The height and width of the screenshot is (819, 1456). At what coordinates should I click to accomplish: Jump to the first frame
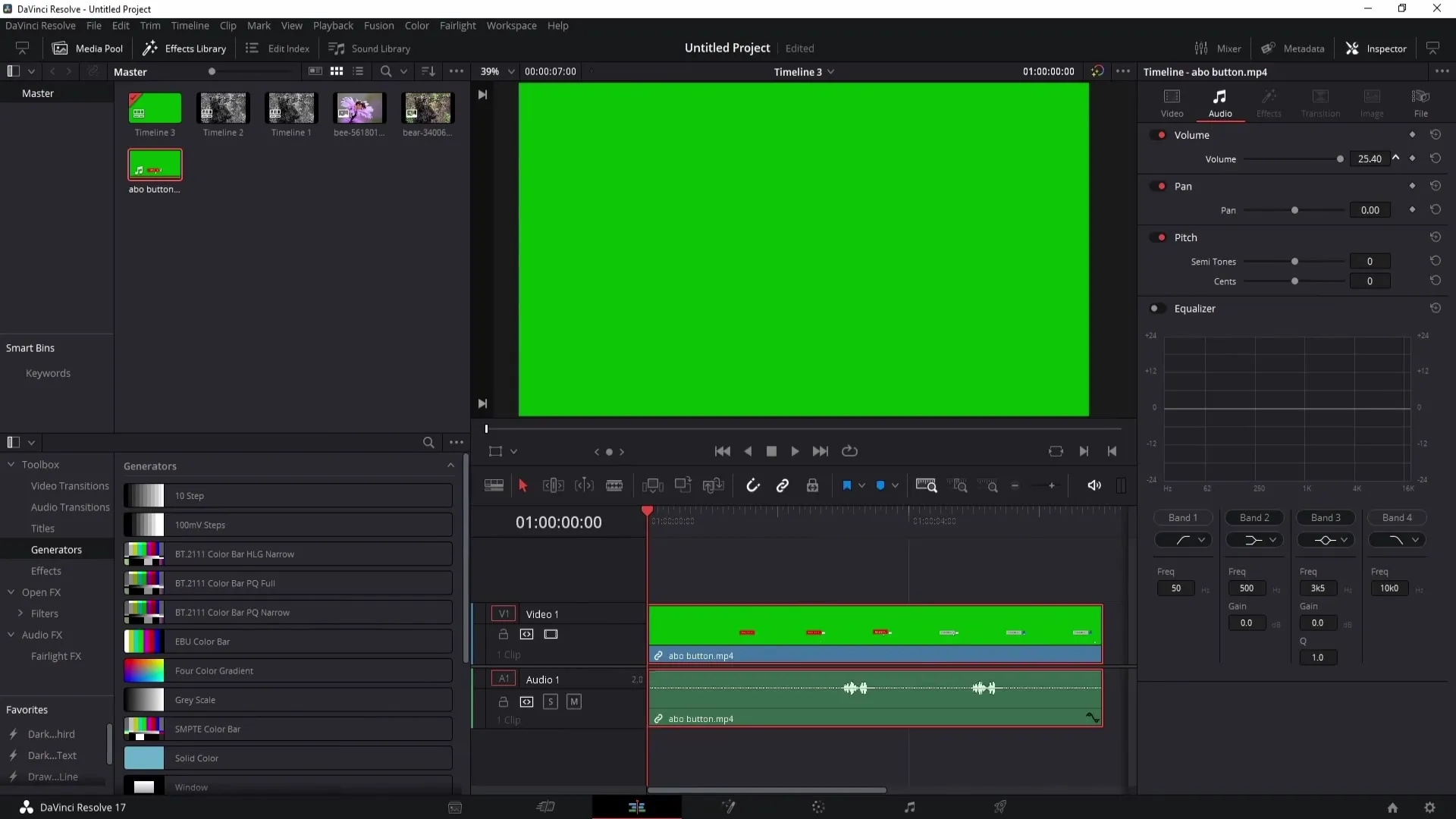click(723, 451)
